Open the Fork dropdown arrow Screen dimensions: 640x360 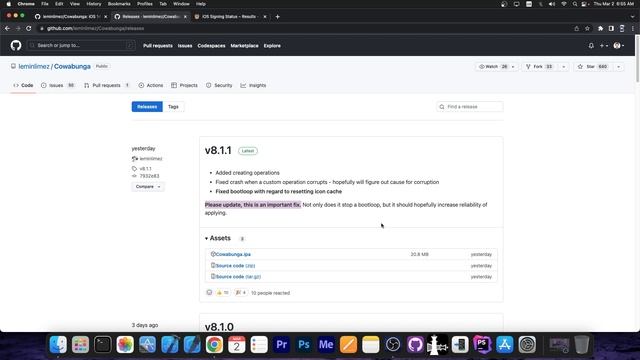point(564,67)
